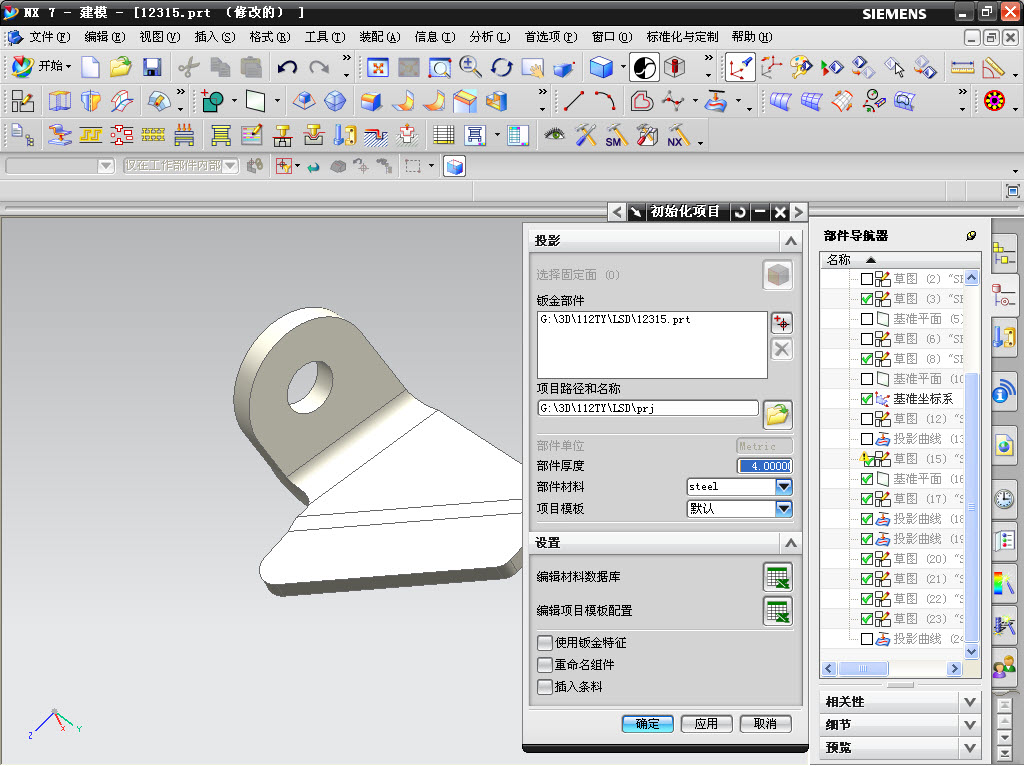
Task: Toggle checkbox for 草图 (2)
Action: point(867,279)
